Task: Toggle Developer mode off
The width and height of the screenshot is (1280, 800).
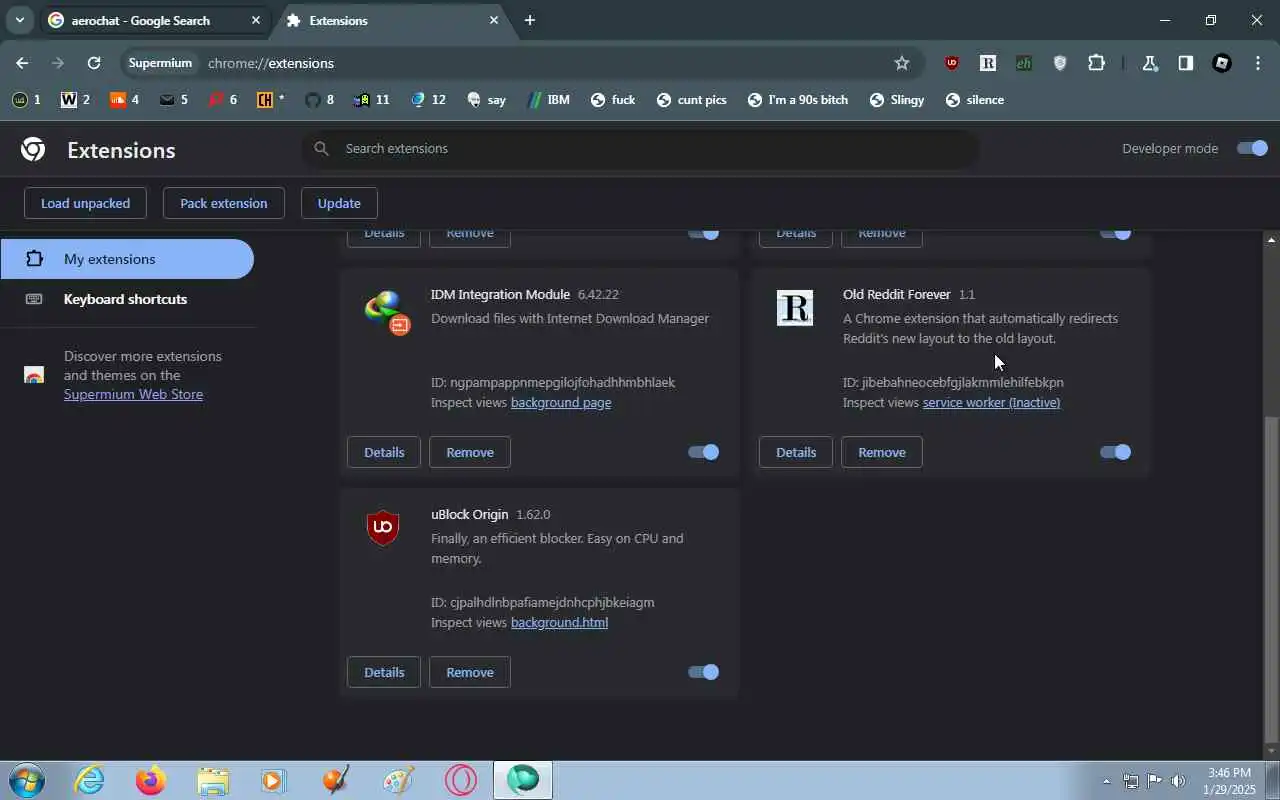Action: [x=1252, y=148]
